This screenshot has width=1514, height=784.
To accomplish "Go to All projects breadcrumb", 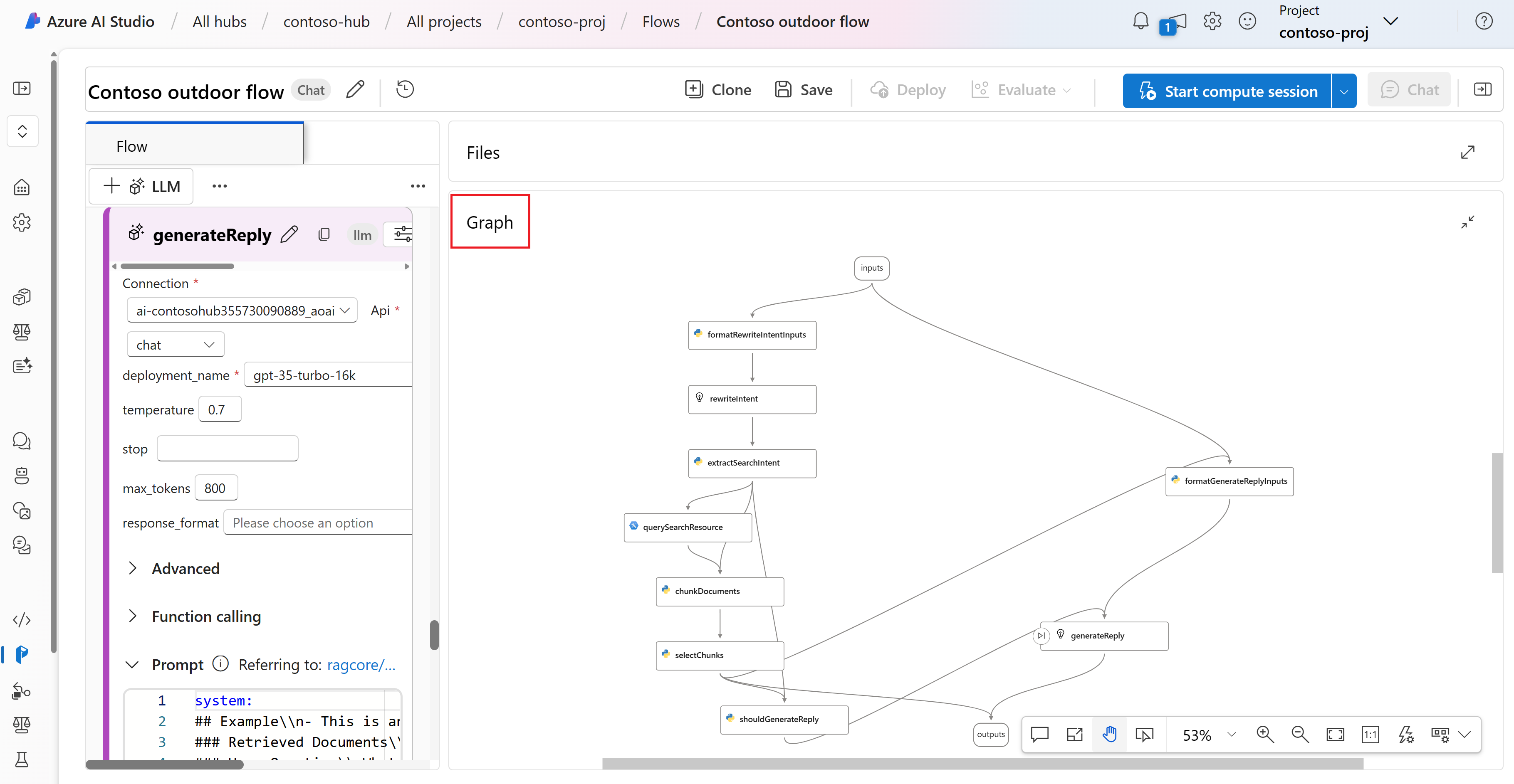I will coord(444,22).
